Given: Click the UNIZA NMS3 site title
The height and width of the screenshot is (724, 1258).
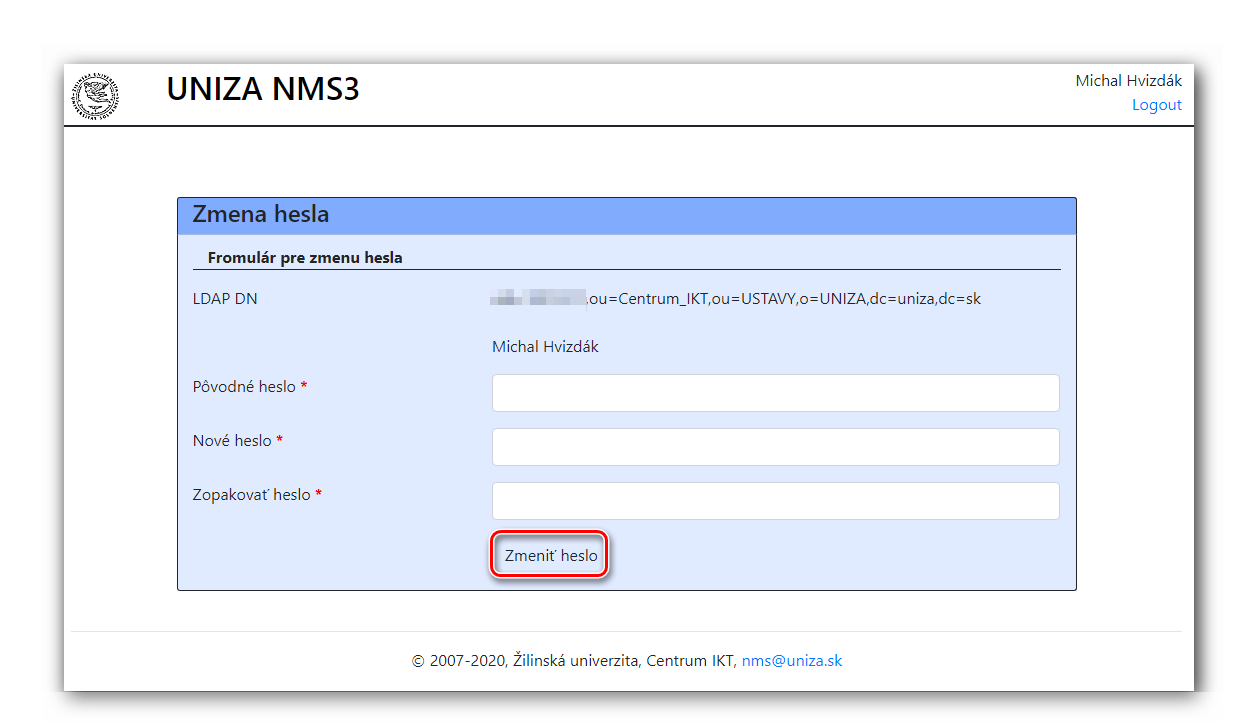Looking at the screenshot, I should 263,90.
